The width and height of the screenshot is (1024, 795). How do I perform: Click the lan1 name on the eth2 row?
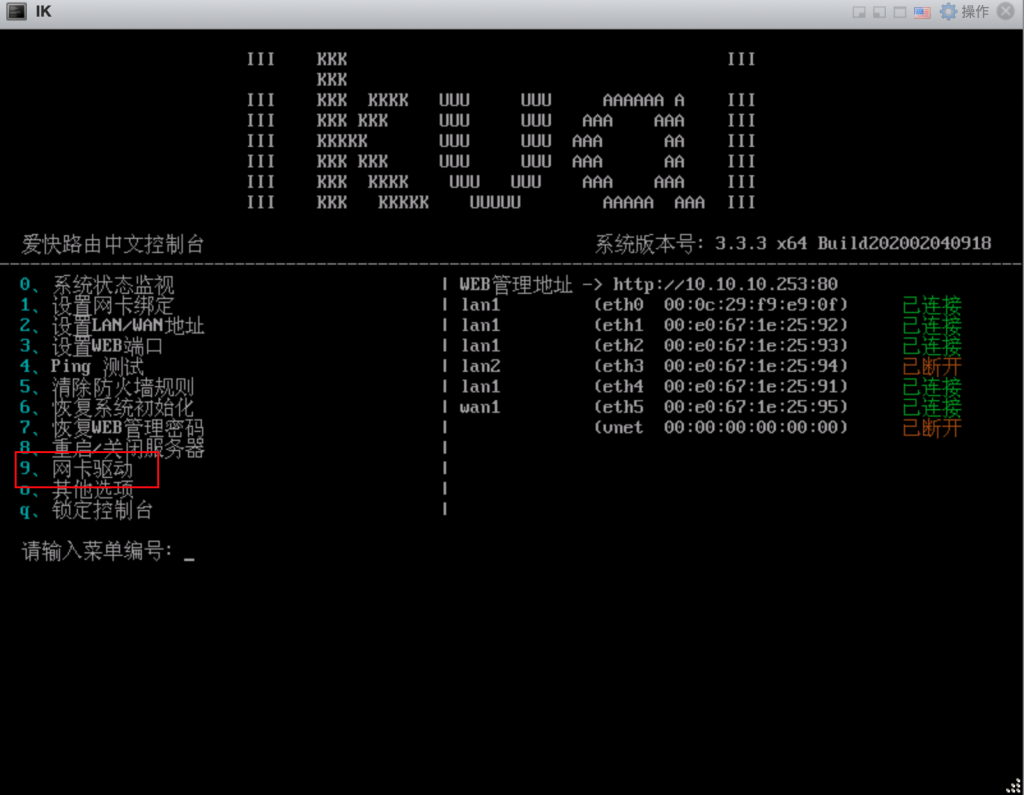(x=480, y=346)
